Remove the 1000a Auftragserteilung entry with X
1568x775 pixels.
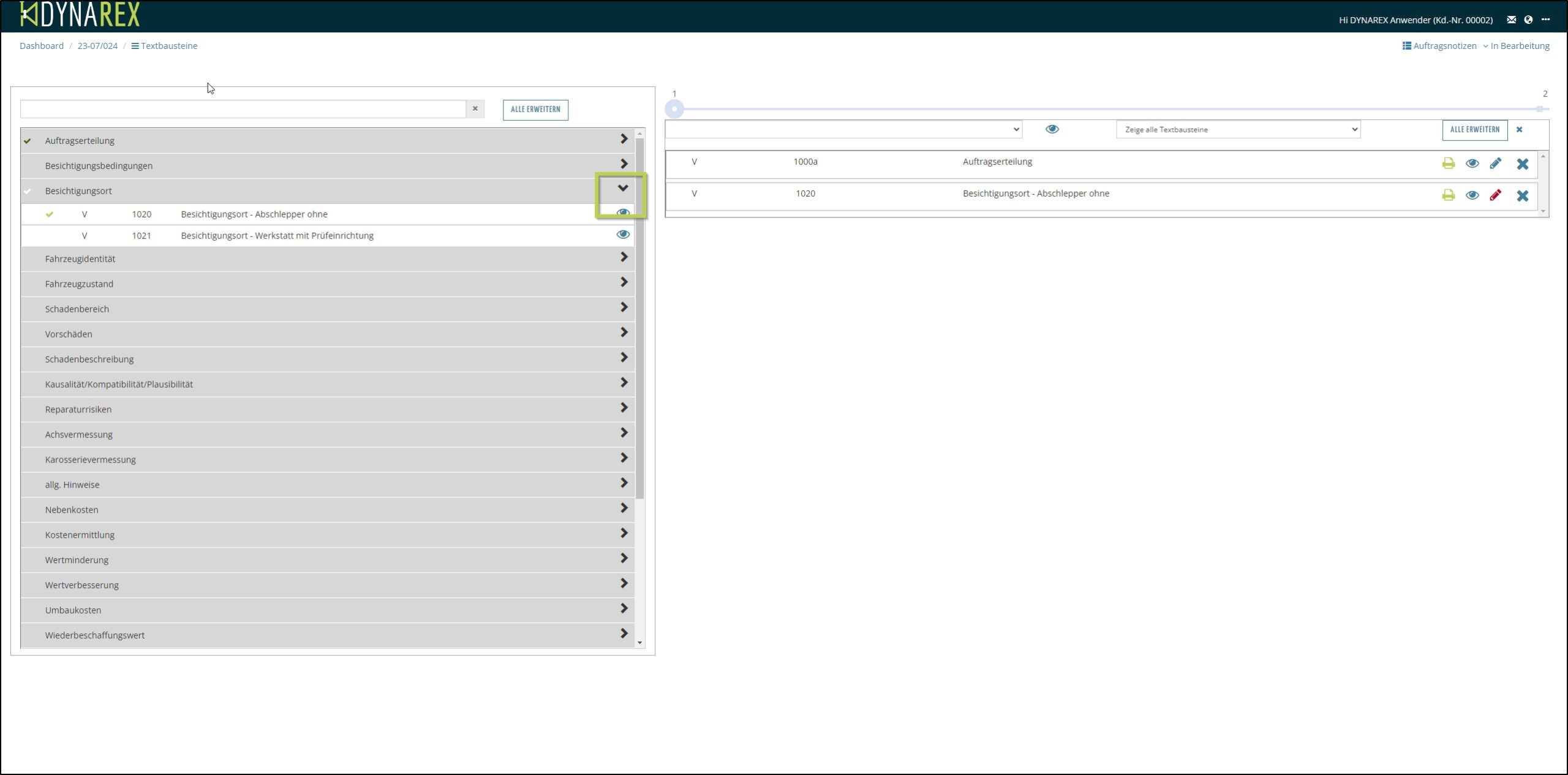pos(1522,164)
